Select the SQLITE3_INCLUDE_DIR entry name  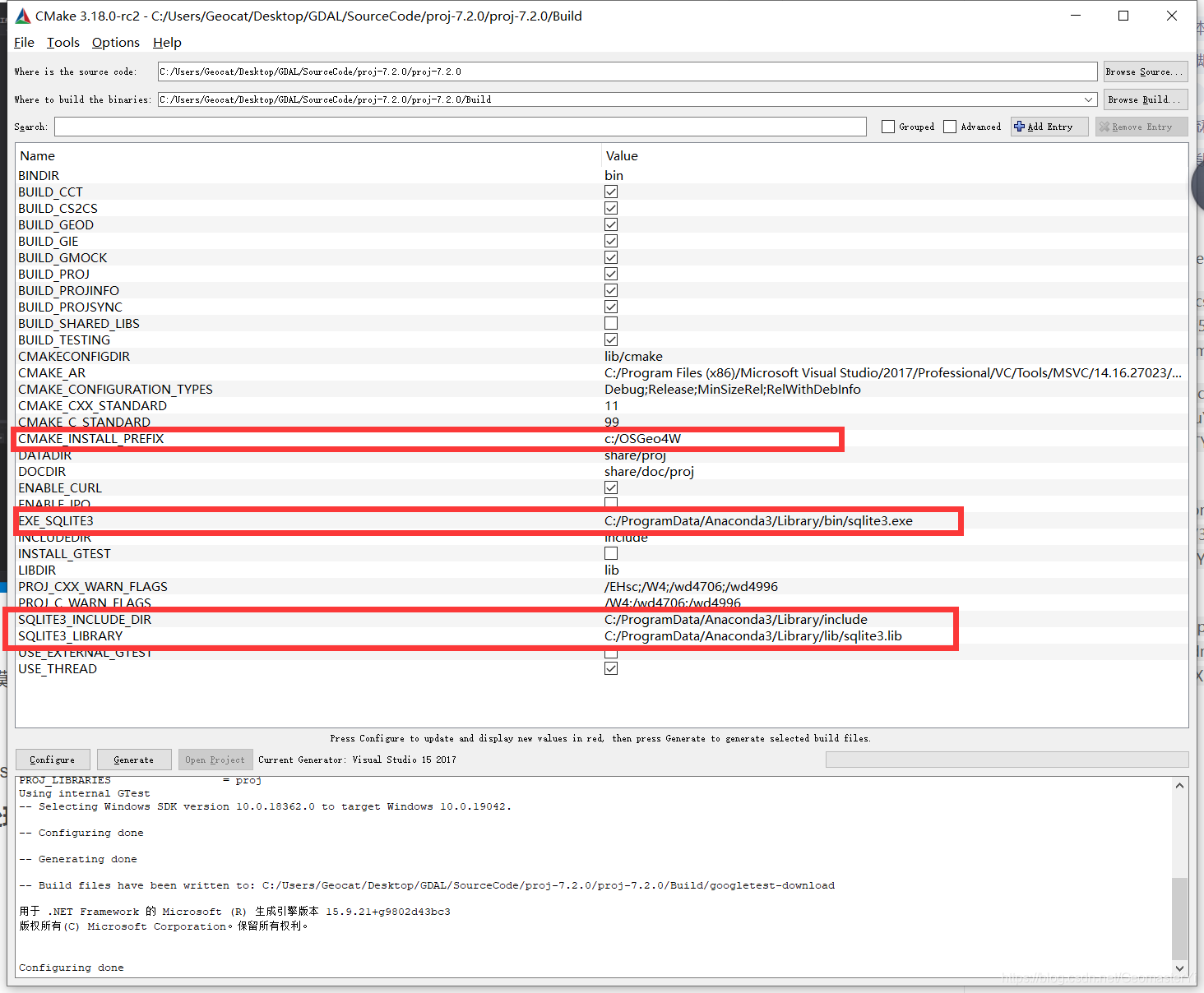[x=85, y=619]
